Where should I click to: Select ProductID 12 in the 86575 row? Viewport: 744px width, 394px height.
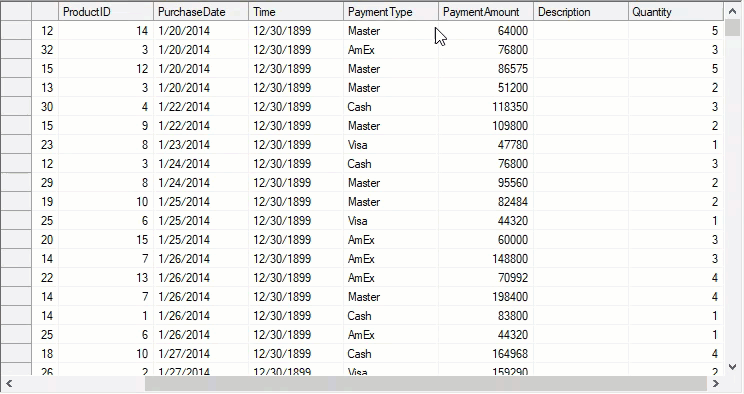pyautogui.click(x=106, y=69)
